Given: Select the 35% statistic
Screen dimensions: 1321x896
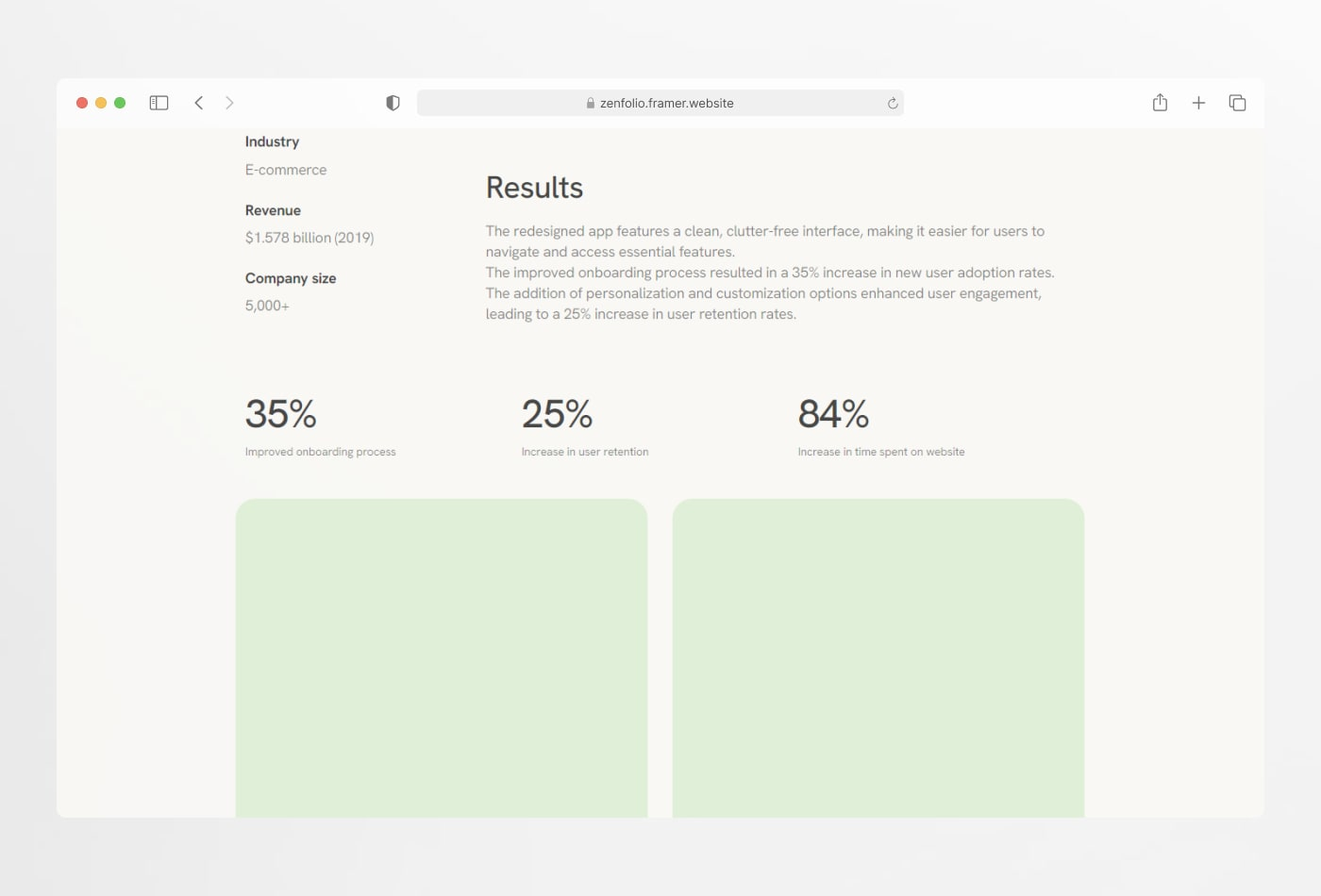Looking at the screenshot, I should (x=281, y=414).
